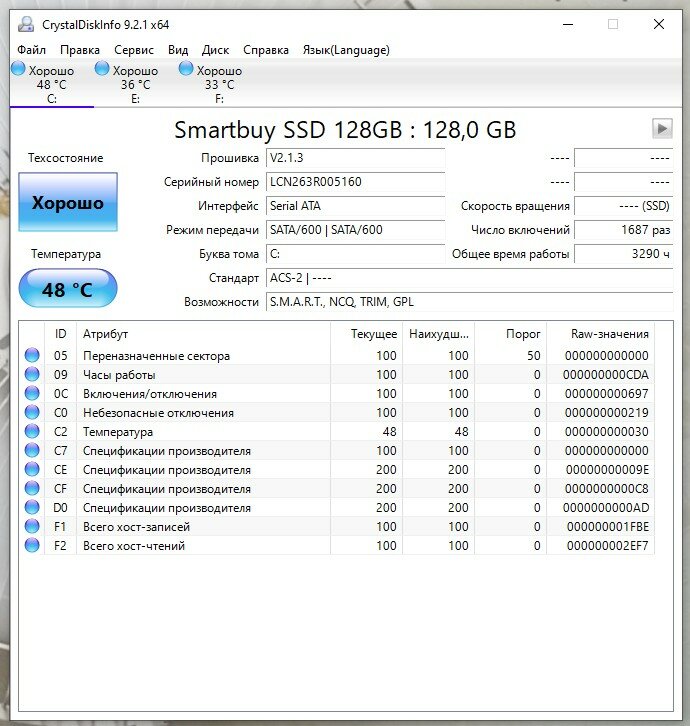Screen dimensions: 690x726
Task: Select the Переназначенные сектора attribute
Action: (x=157, y=356)
